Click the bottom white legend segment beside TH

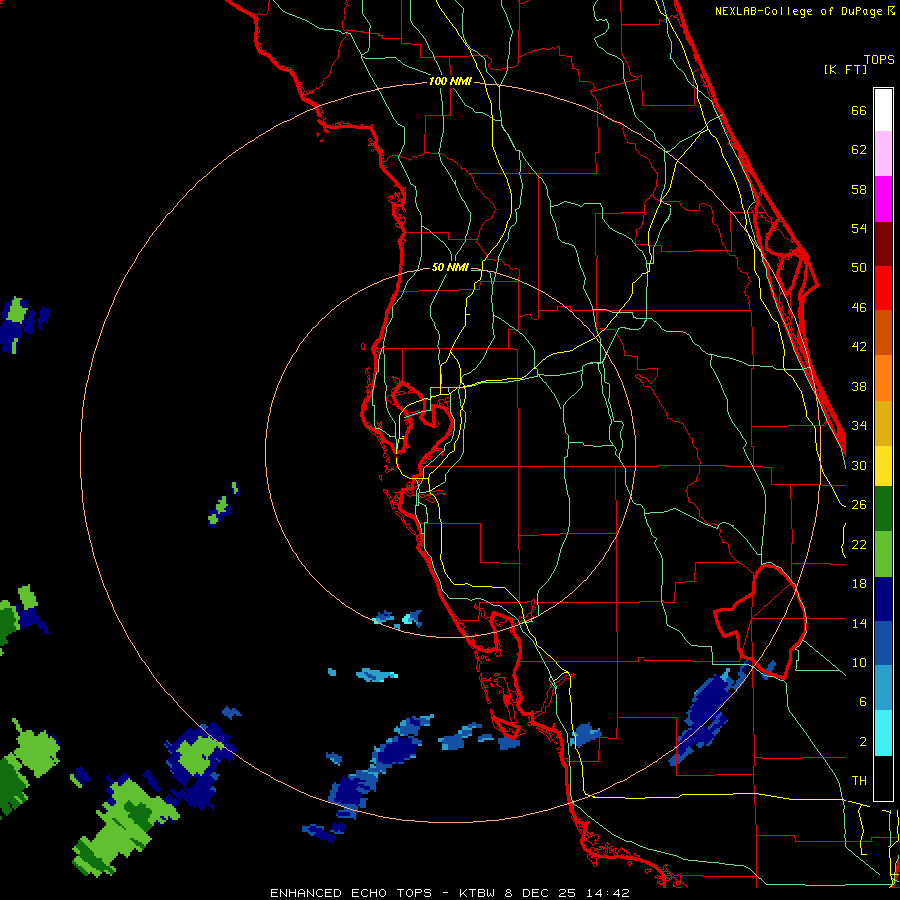[883, 778]
